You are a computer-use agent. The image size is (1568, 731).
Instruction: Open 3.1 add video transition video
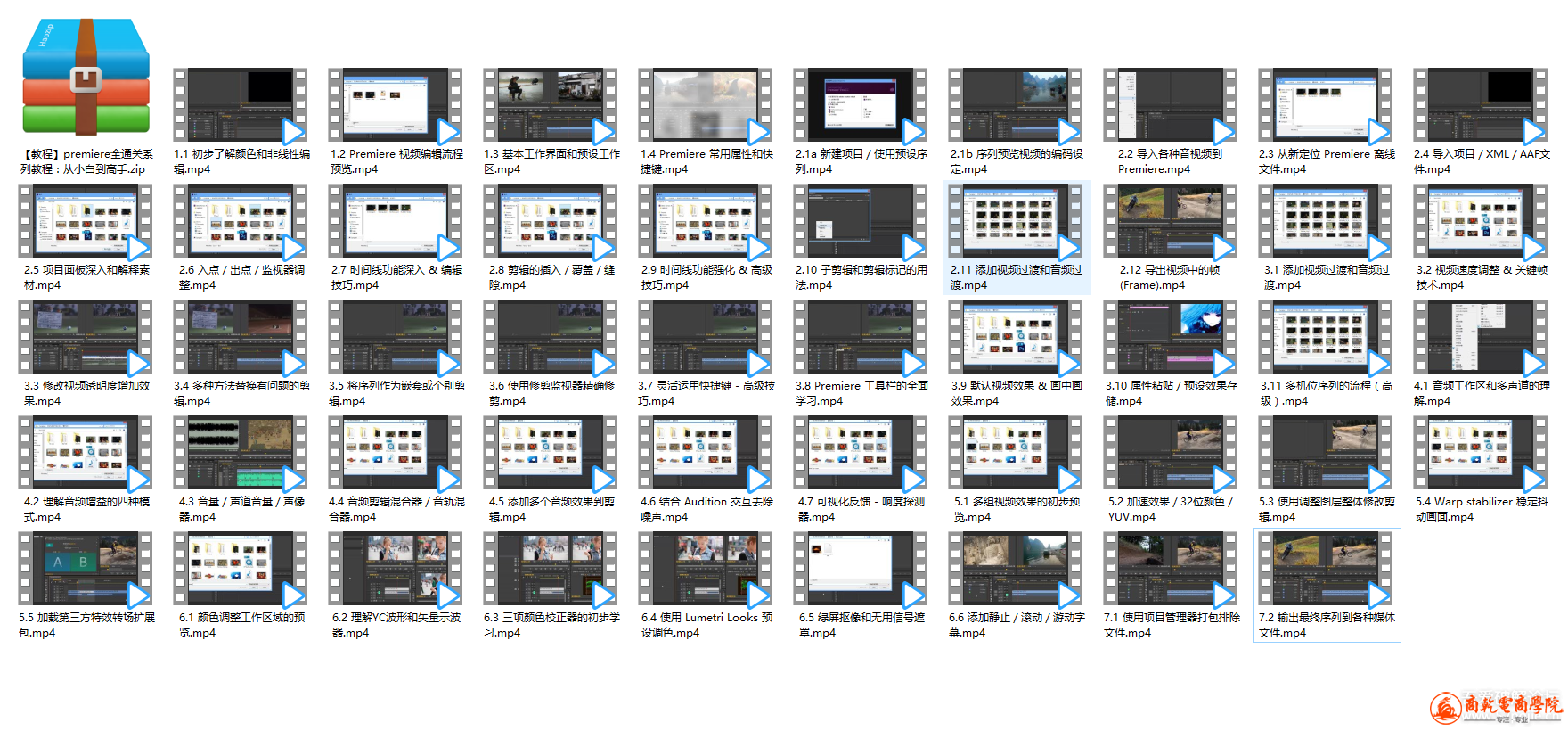pyautogui.click(x=1326, y=221)
